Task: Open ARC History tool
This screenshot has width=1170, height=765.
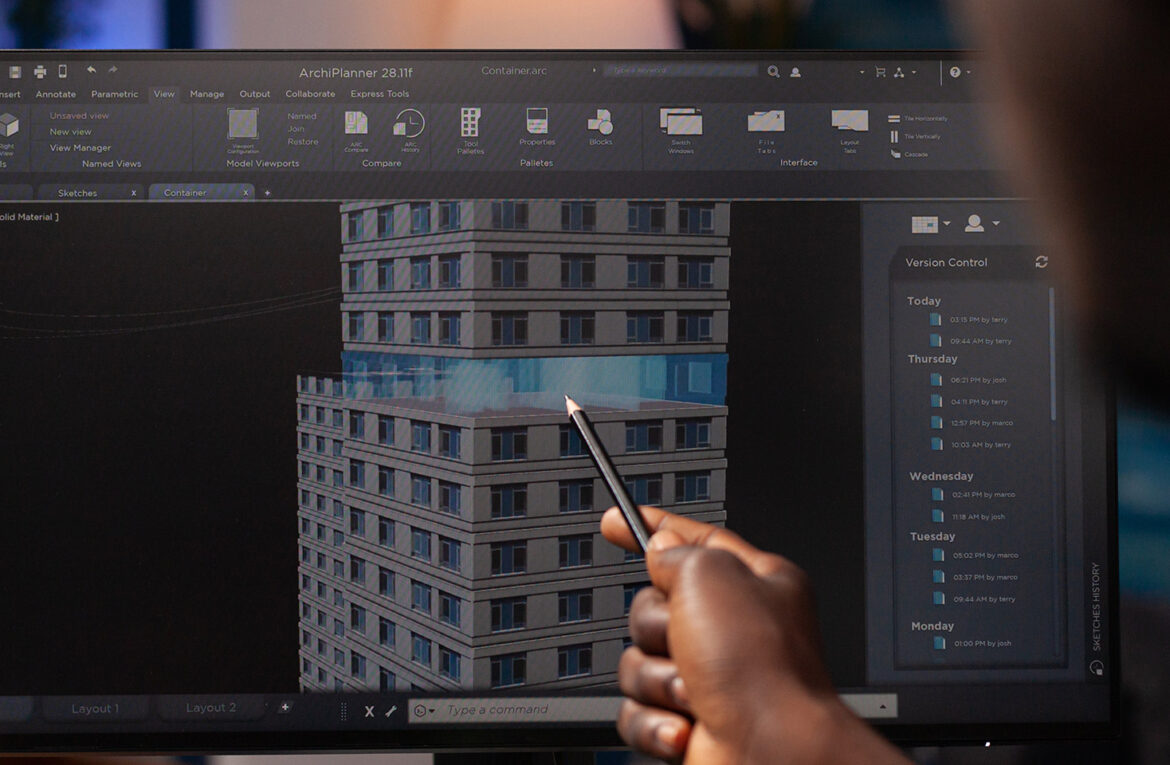Action: tap(410, 131)
